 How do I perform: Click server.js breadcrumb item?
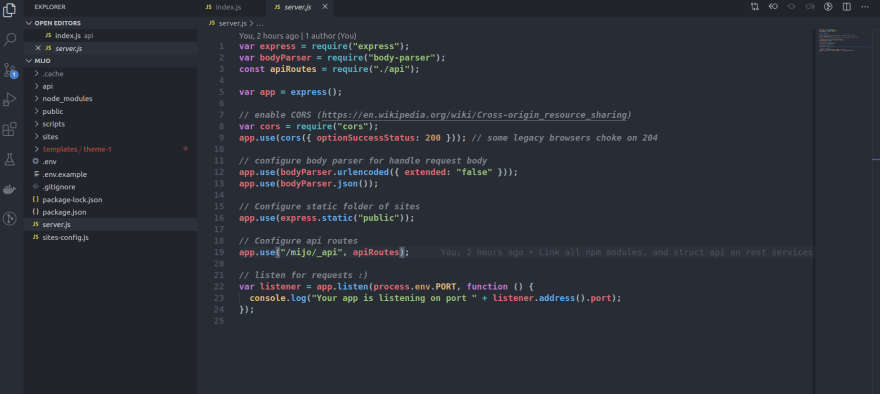pyautogui.click(x=232, y=23)
